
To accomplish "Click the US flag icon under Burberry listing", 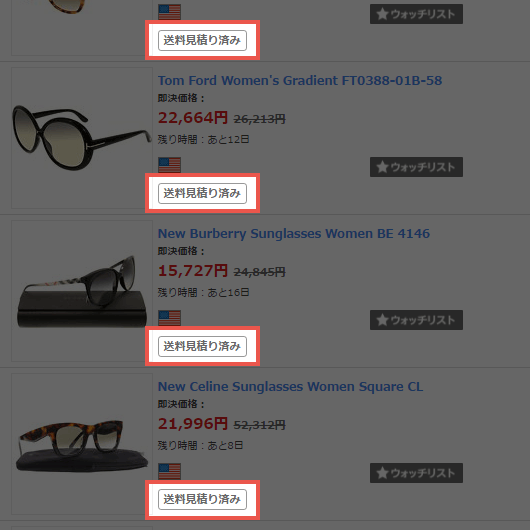I will point(169,318).
